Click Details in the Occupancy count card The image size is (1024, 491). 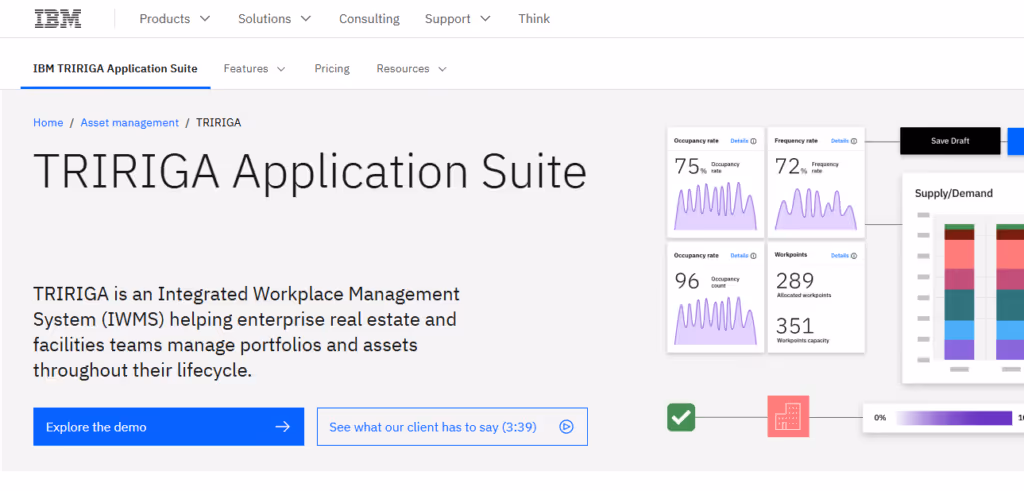click(739, 256)
